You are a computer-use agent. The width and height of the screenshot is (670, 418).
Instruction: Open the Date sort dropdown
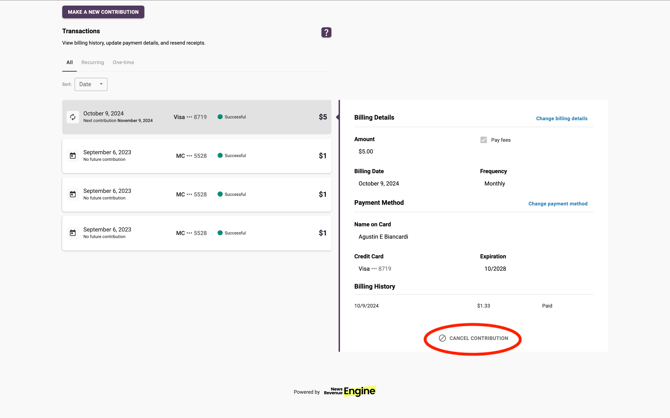91,84
